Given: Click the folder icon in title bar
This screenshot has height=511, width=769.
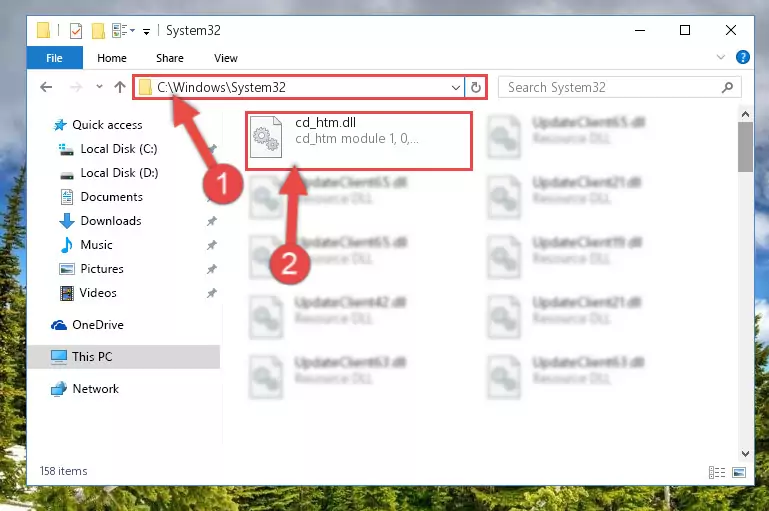Looking at the screenshot, I should (43, 30).
